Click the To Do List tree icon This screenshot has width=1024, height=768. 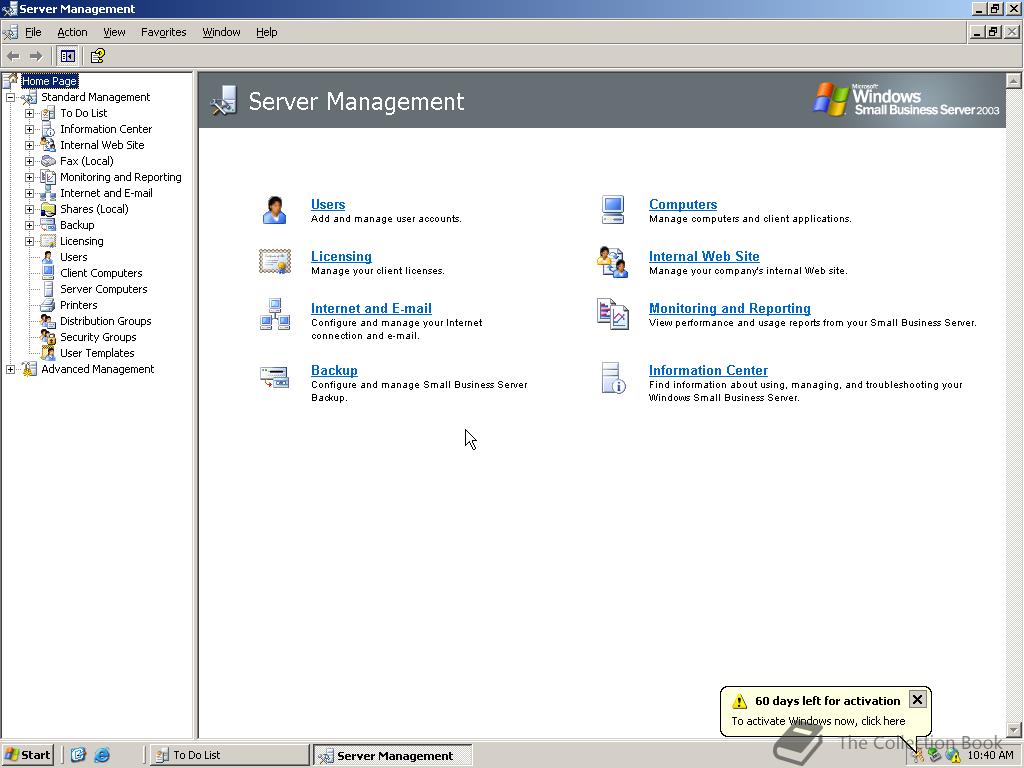pyautogui.click(x=48, y=114)
